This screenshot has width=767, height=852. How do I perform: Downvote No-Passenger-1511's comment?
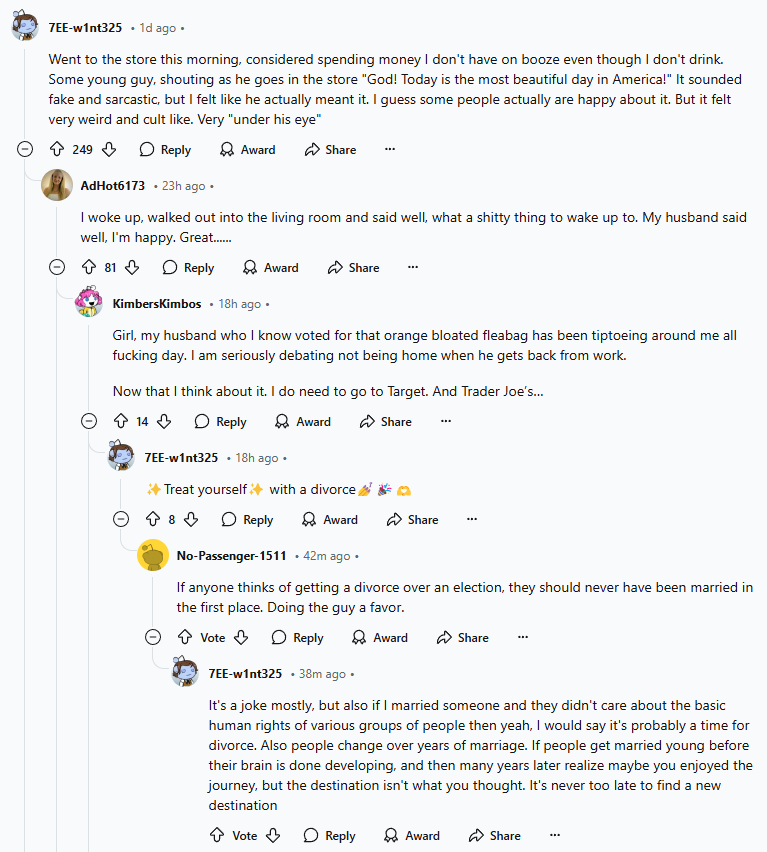241,637
